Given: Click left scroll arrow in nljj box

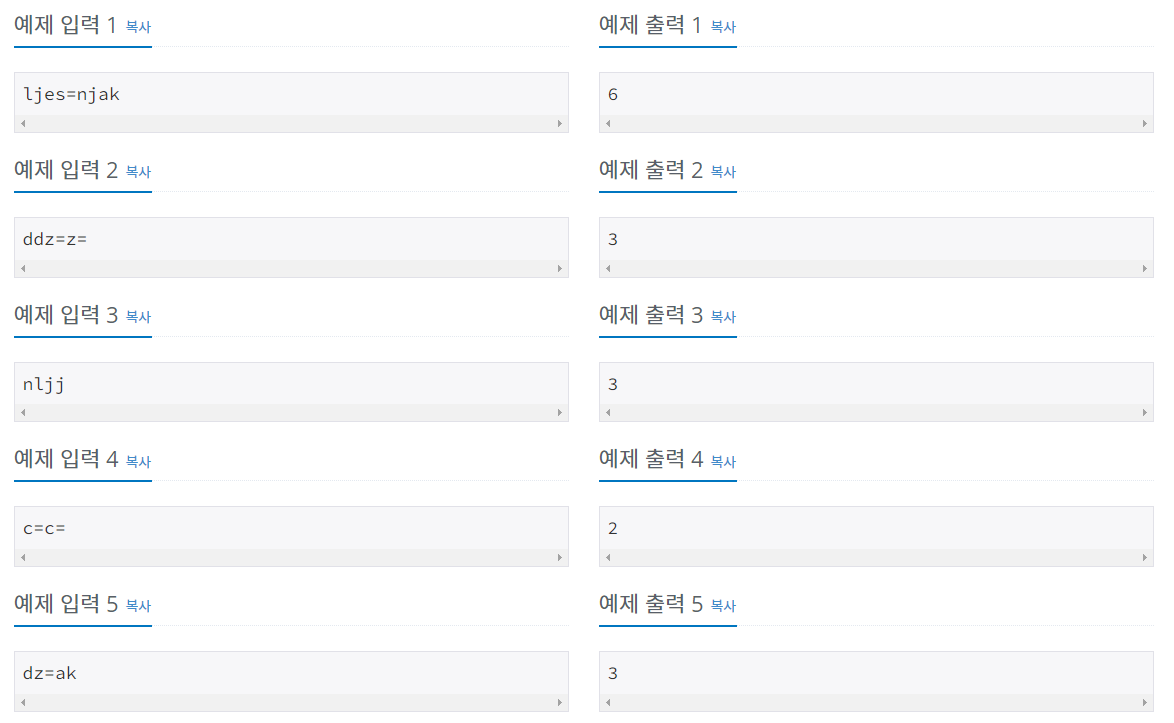Looking at the screenshot, I should tap(23, 413).
